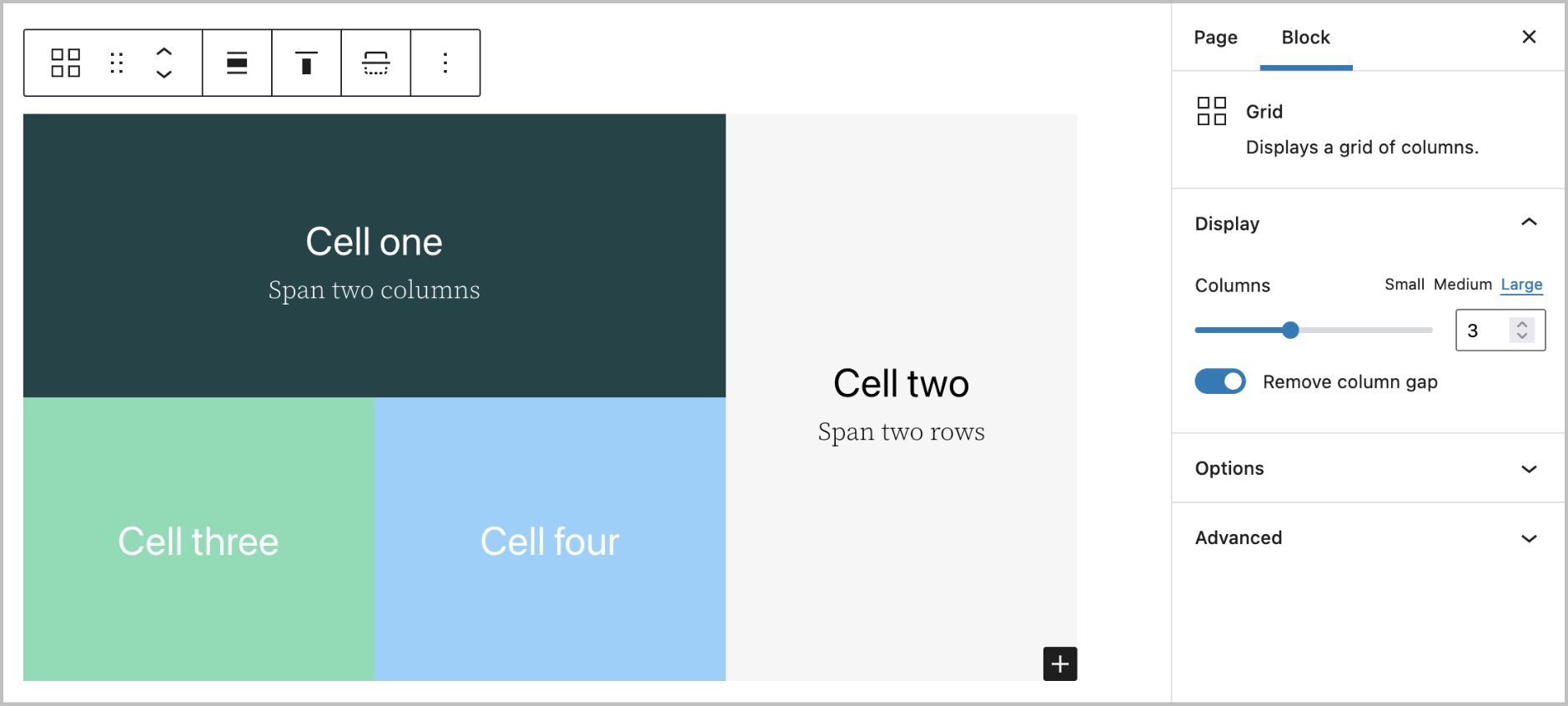This screenshot has height=706, width=1568.
Task: Select the Large columns breakpoint
Action: tap(1521, 285)
